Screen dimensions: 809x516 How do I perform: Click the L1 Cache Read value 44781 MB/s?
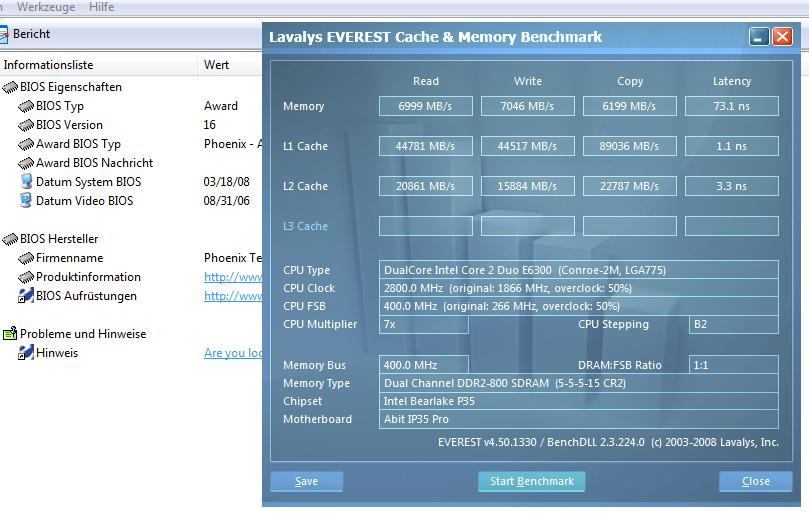(x=426, y=146)
